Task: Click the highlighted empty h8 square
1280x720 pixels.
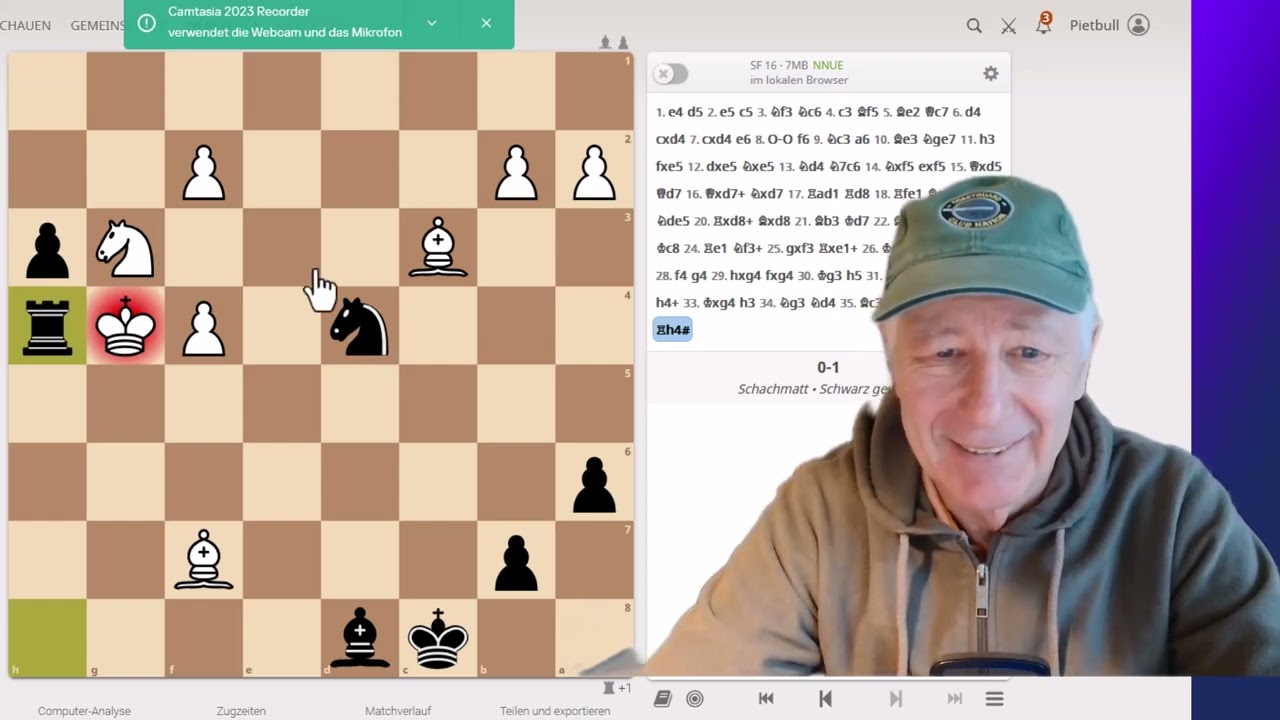Action: click(x=47, y=638)
